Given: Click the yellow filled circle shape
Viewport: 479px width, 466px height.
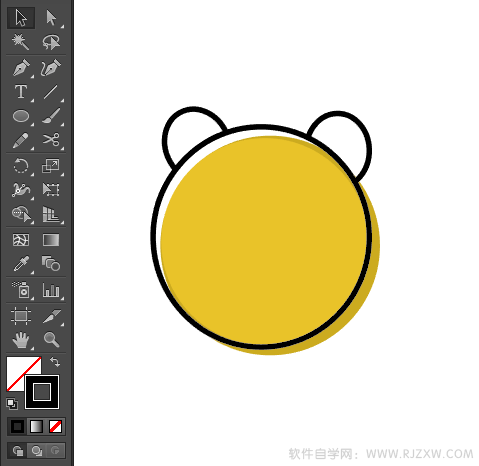Looking at the screenshot, I should pyautogui.click(x=270, y=246).
